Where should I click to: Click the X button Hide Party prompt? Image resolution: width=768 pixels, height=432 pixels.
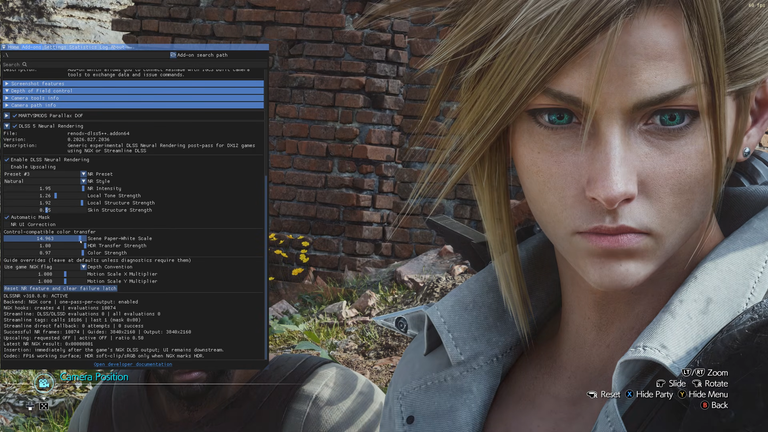[x=649, y=394]
